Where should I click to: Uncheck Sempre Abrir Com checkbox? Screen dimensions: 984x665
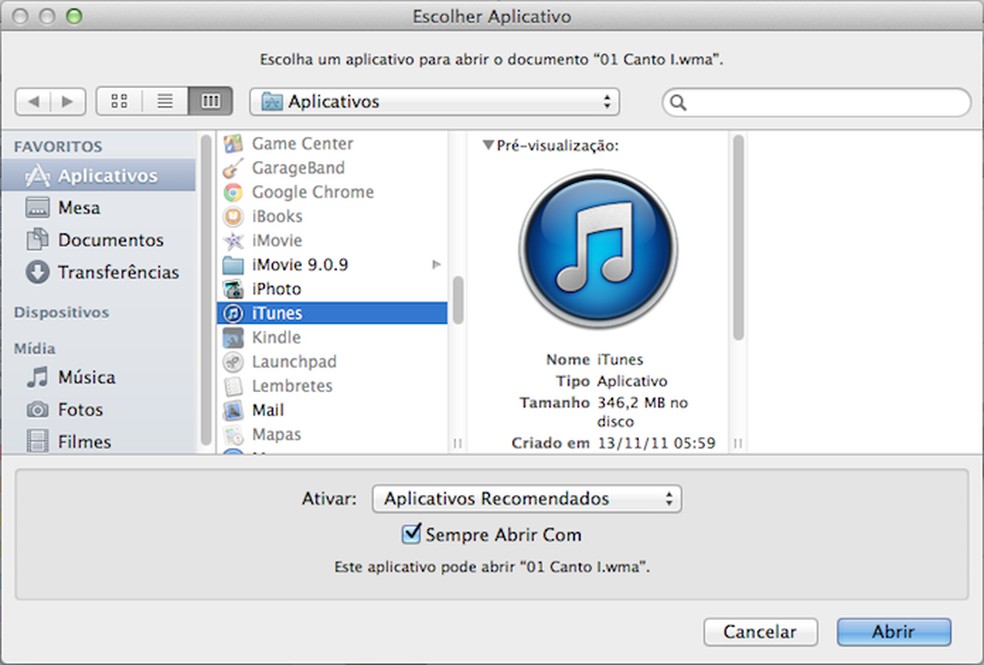[411, 534]
